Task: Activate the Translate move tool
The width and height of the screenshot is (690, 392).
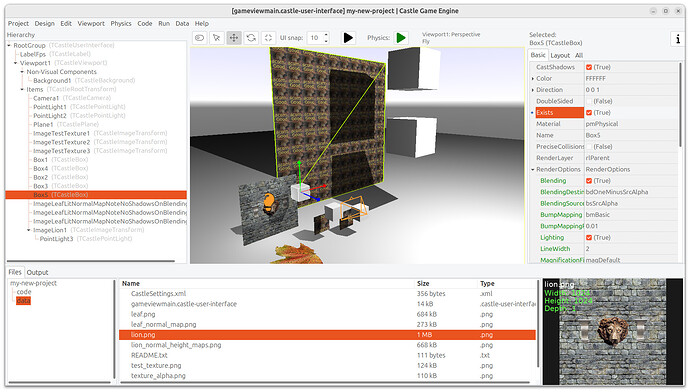Action: [234, 38]
